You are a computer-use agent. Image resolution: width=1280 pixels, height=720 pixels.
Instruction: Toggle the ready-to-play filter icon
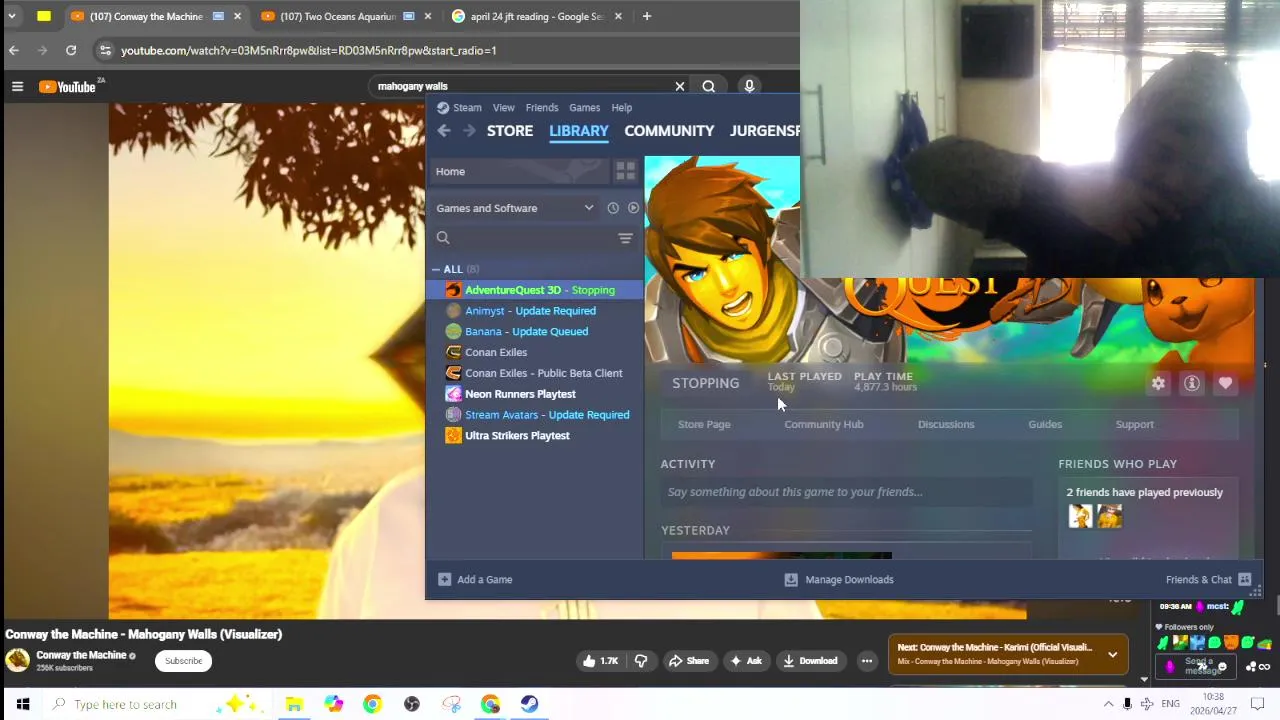click(633, 208)
